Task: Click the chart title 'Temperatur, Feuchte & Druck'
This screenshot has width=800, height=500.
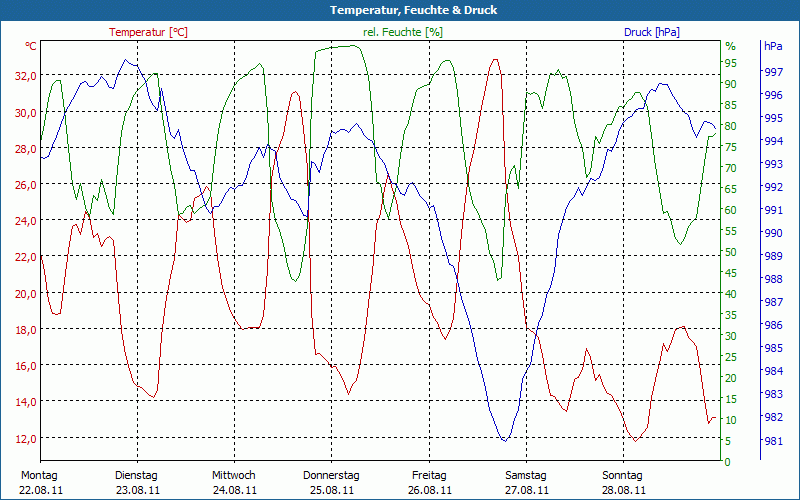Action: (413, 10)
